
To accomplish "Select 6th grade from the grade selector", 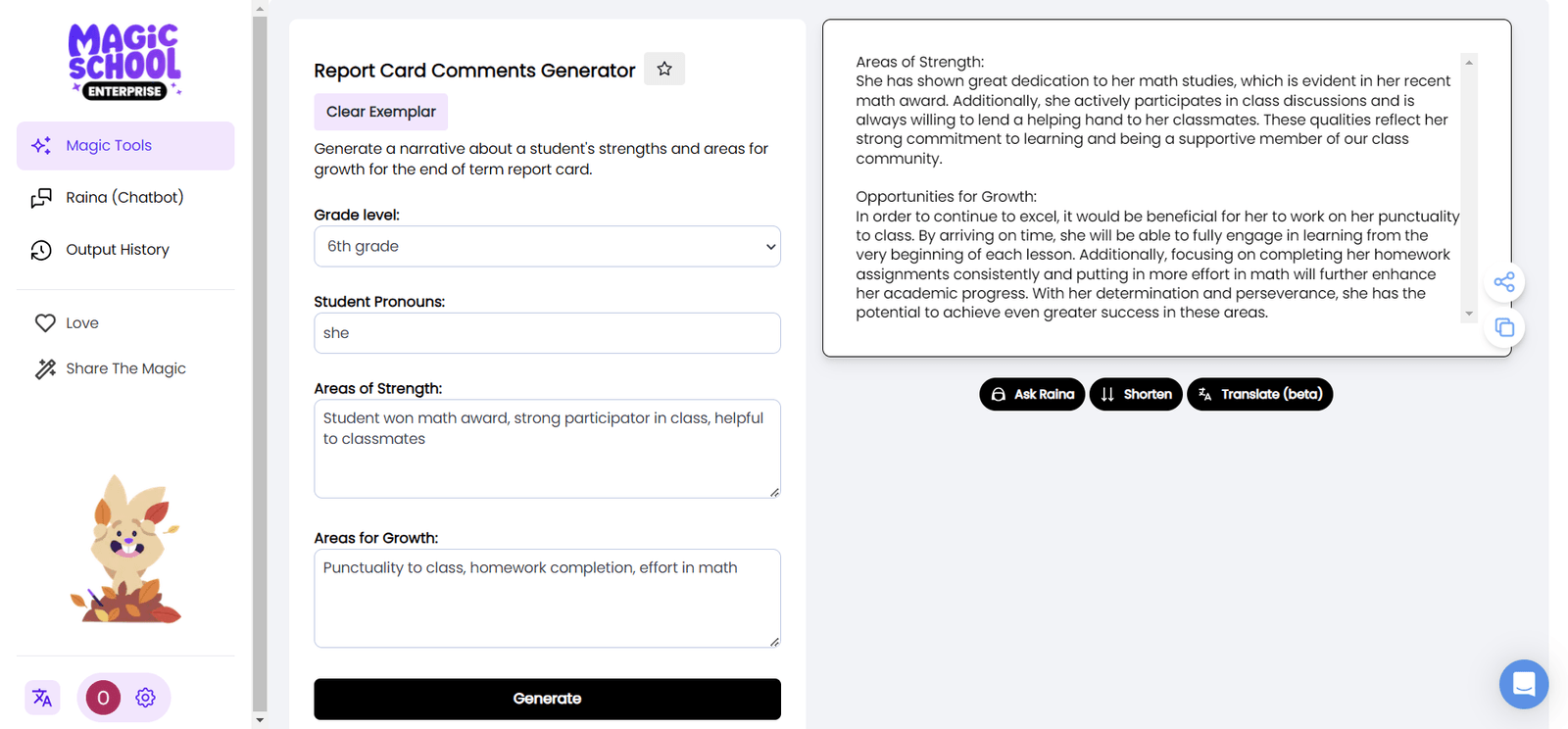I will [x=547, y=246].
